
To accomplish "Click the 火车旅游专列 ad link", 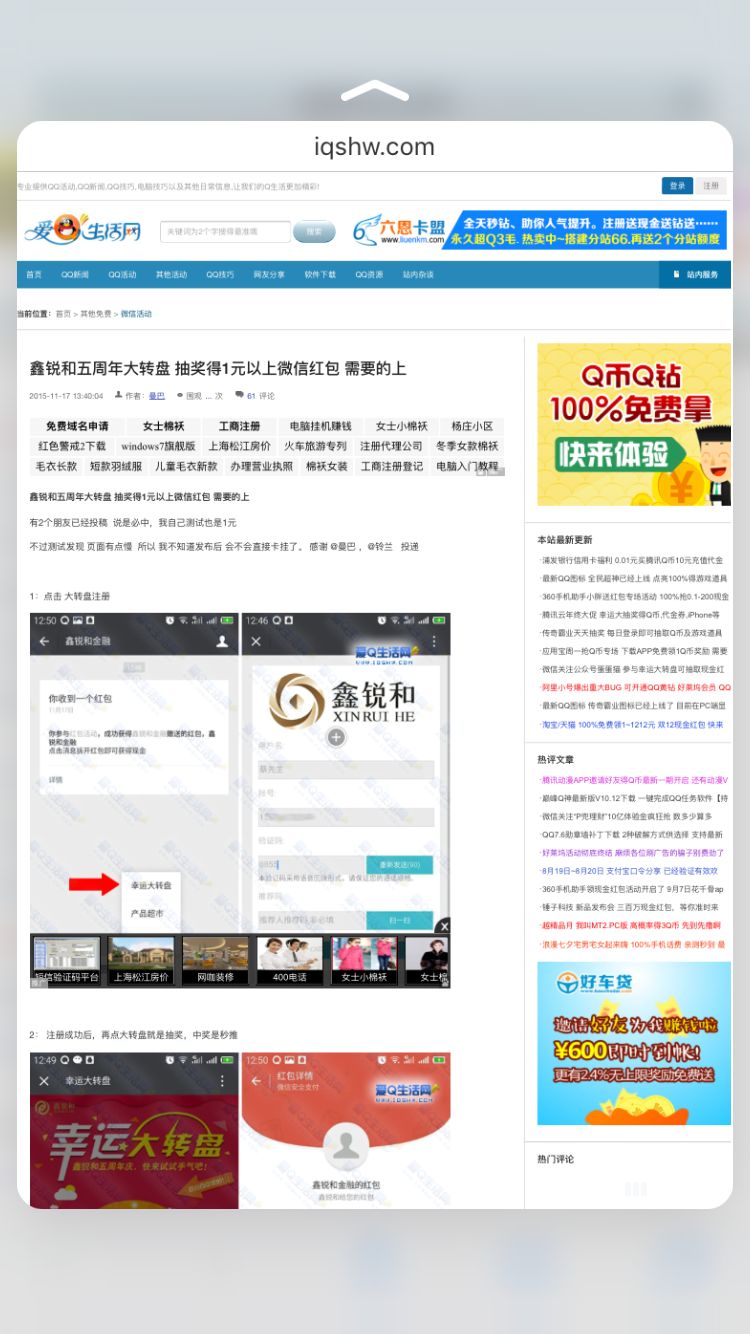I will 315,446.
